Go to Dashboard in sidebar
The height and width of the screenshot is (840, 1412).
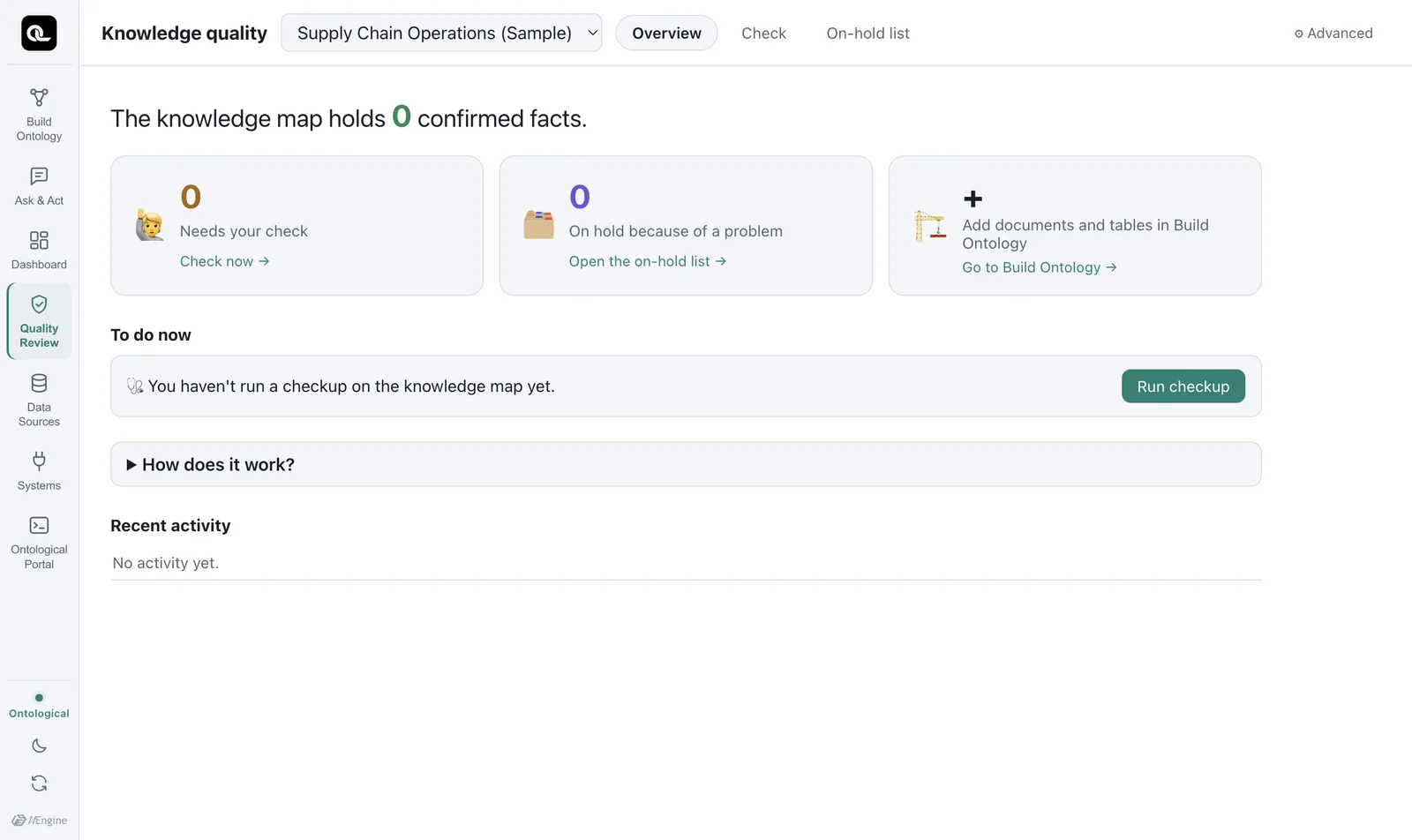point(39,251)
